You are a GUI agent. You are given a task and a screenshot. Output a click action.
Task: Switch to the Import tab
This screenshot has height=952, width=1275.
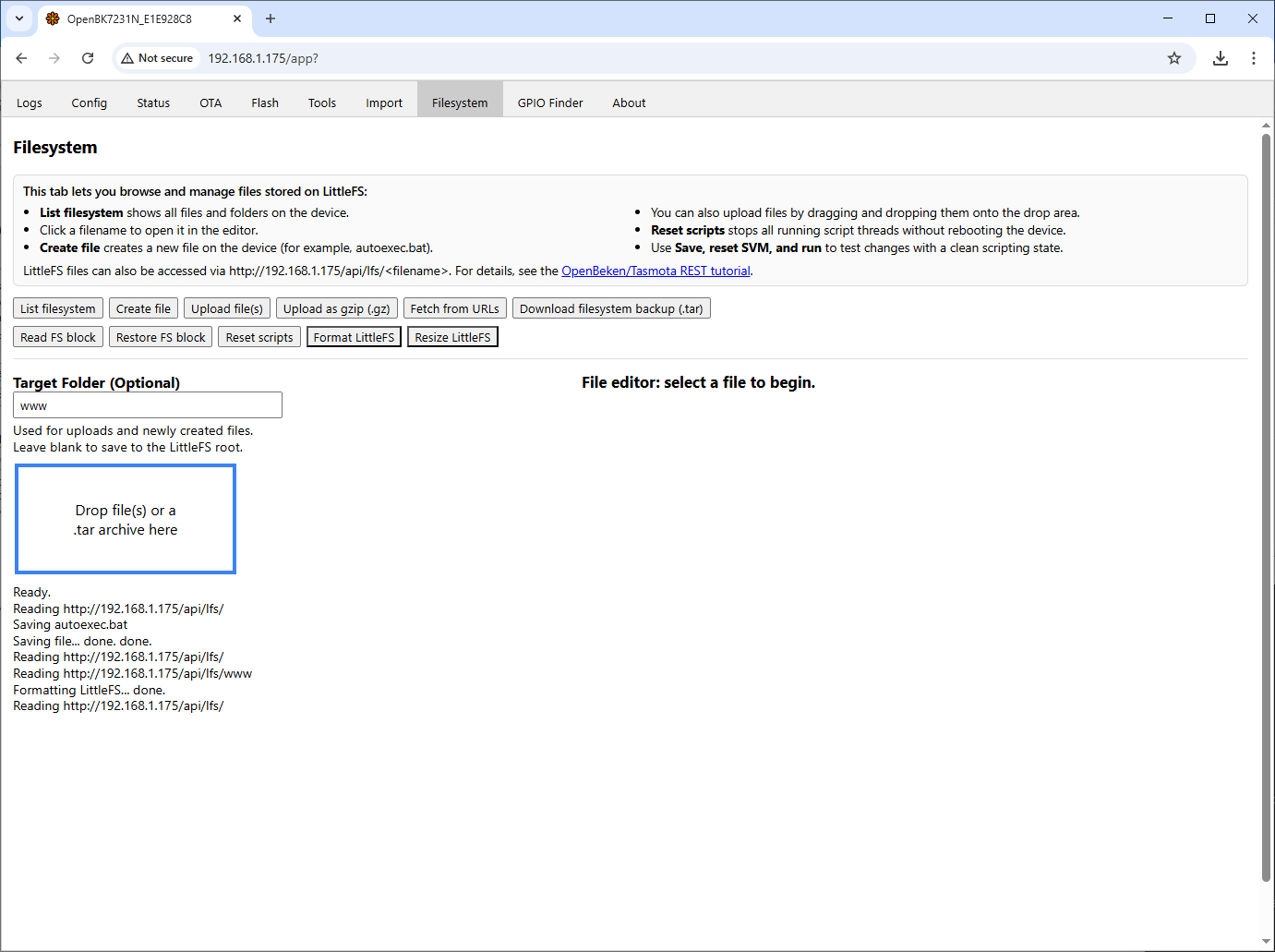[384, 102]
